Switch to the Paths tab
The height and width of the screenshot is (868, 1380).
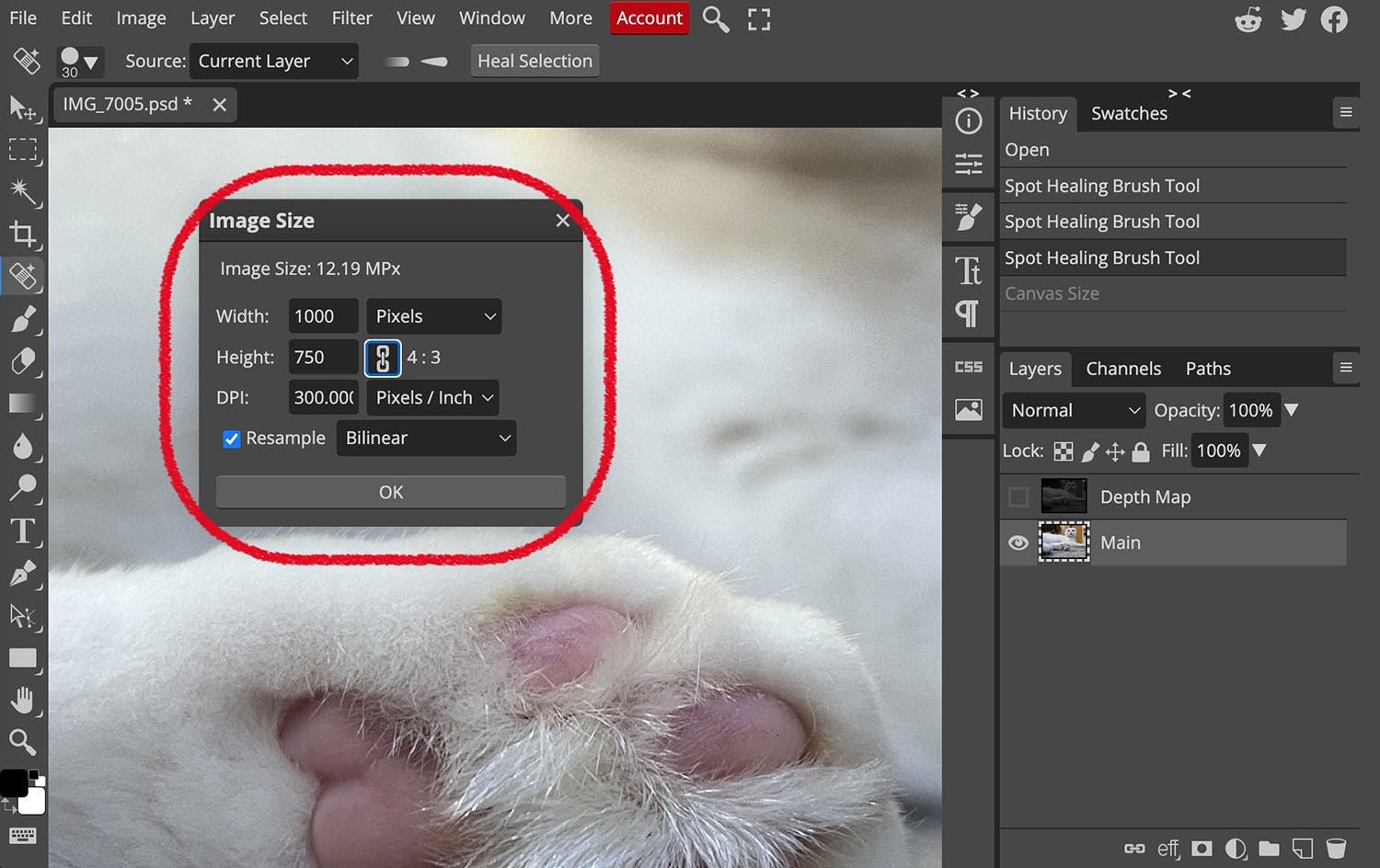coord(1208,369)
